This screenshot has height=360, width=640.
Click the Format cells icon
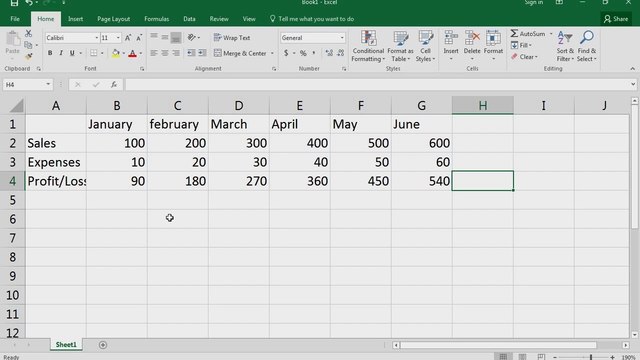coord(493,38)
